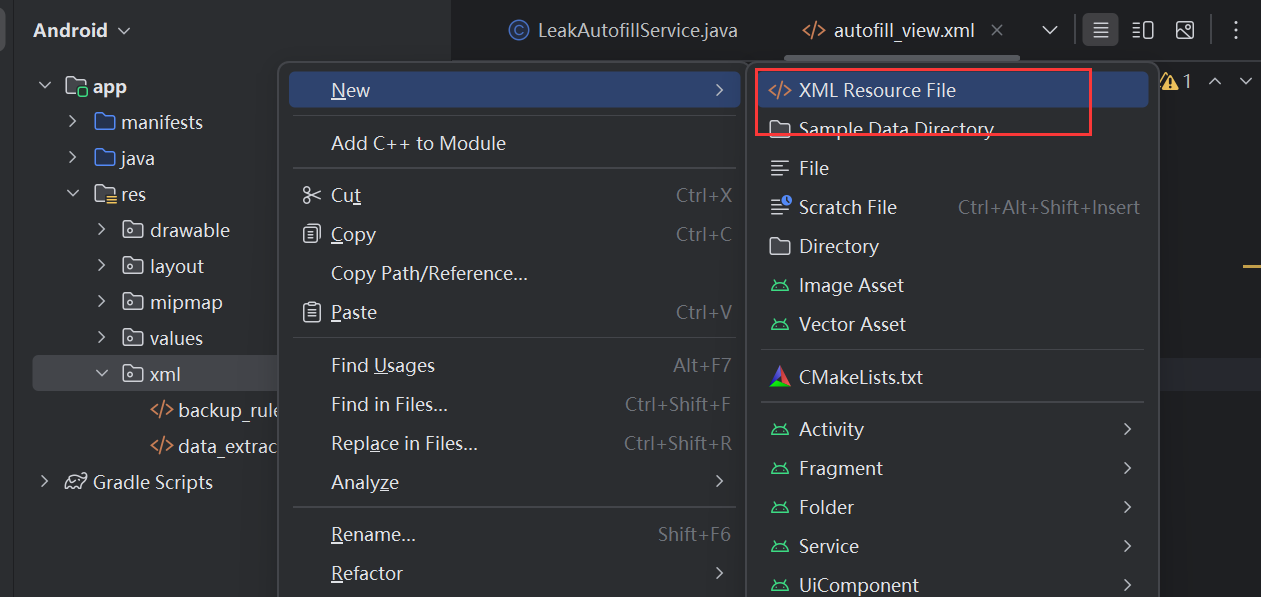
Task: Click the CMakeLists.txt triangle icon
Action: [780, 377]
